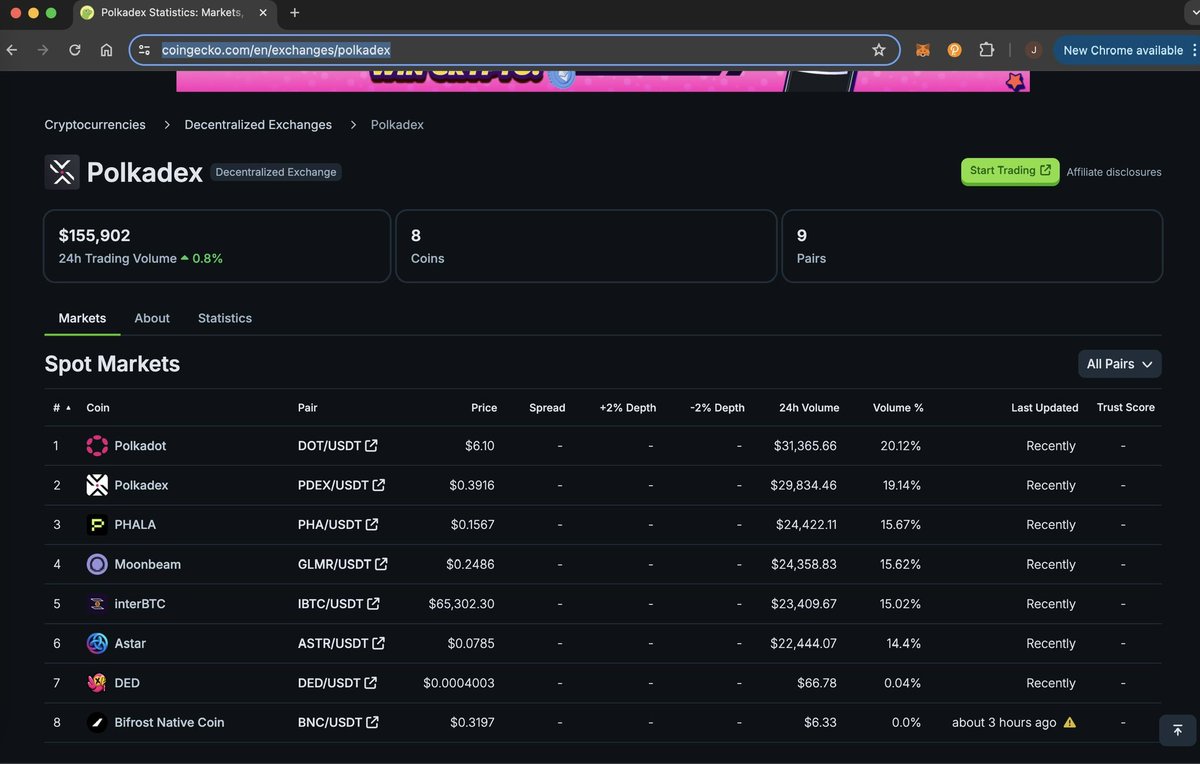Click the Moonbeam coin name

(x=148, y=564)
